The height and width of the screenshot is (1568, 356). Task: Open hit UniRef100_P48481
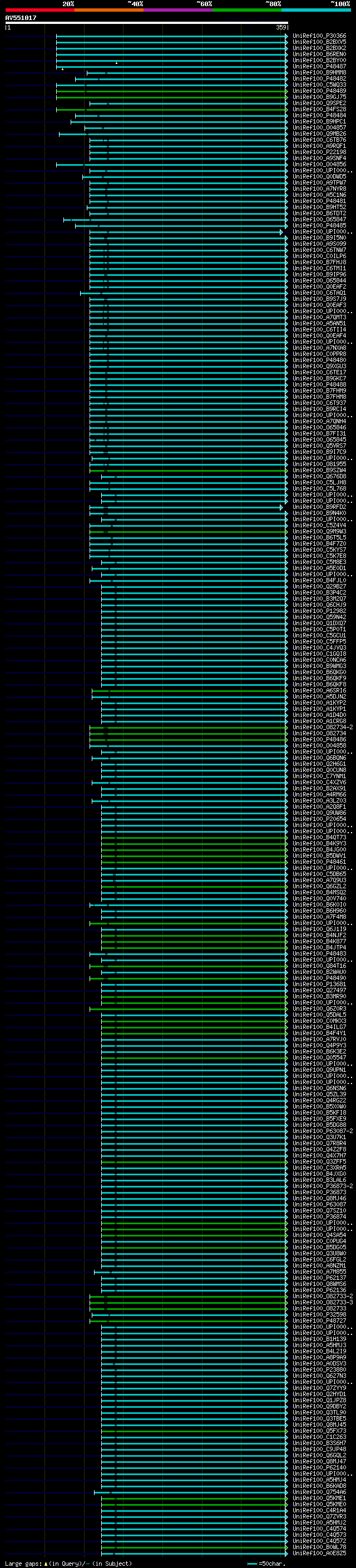[x=319, y=201]
